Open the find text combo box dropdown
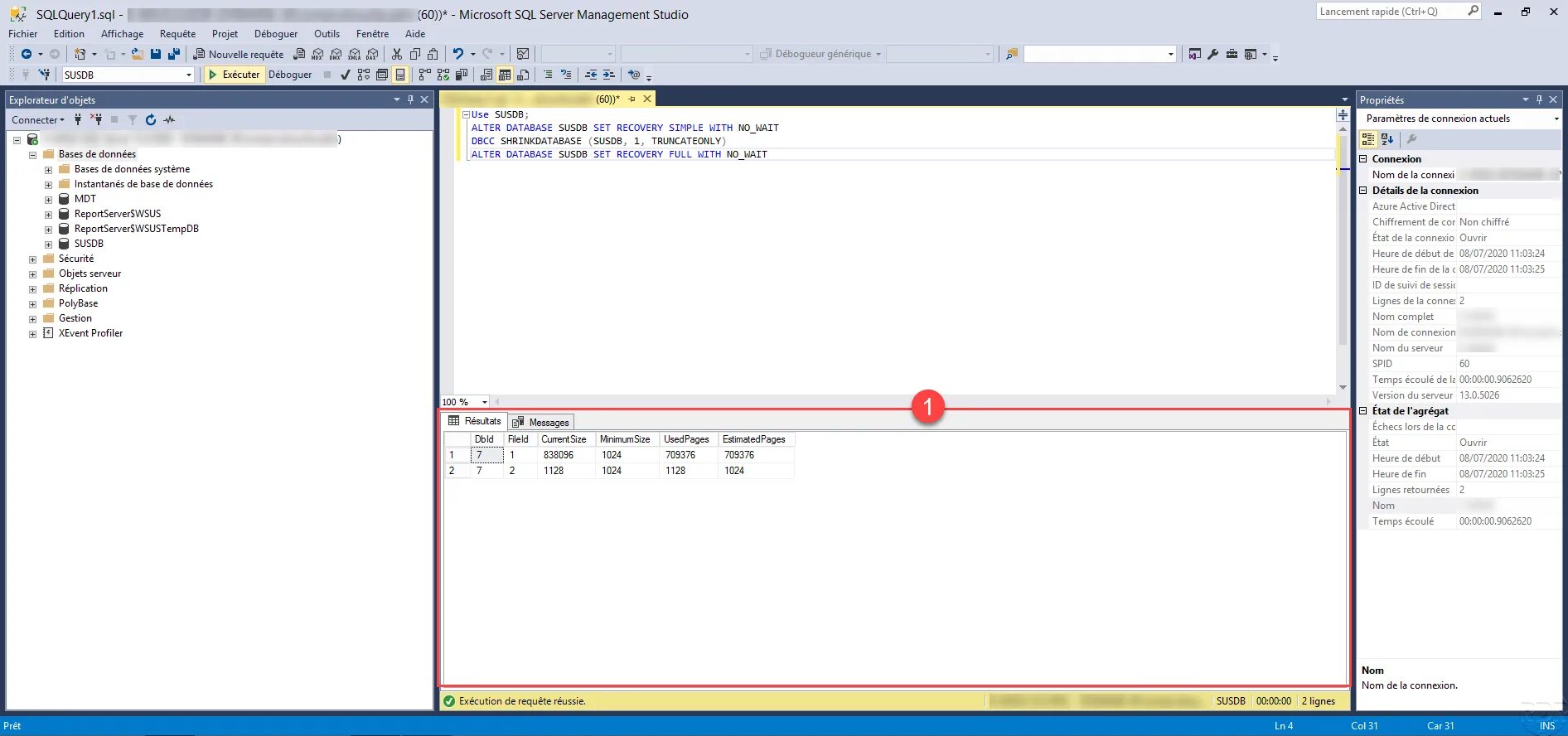Viewport: 1568px width, 736px height. point(1171,54)
